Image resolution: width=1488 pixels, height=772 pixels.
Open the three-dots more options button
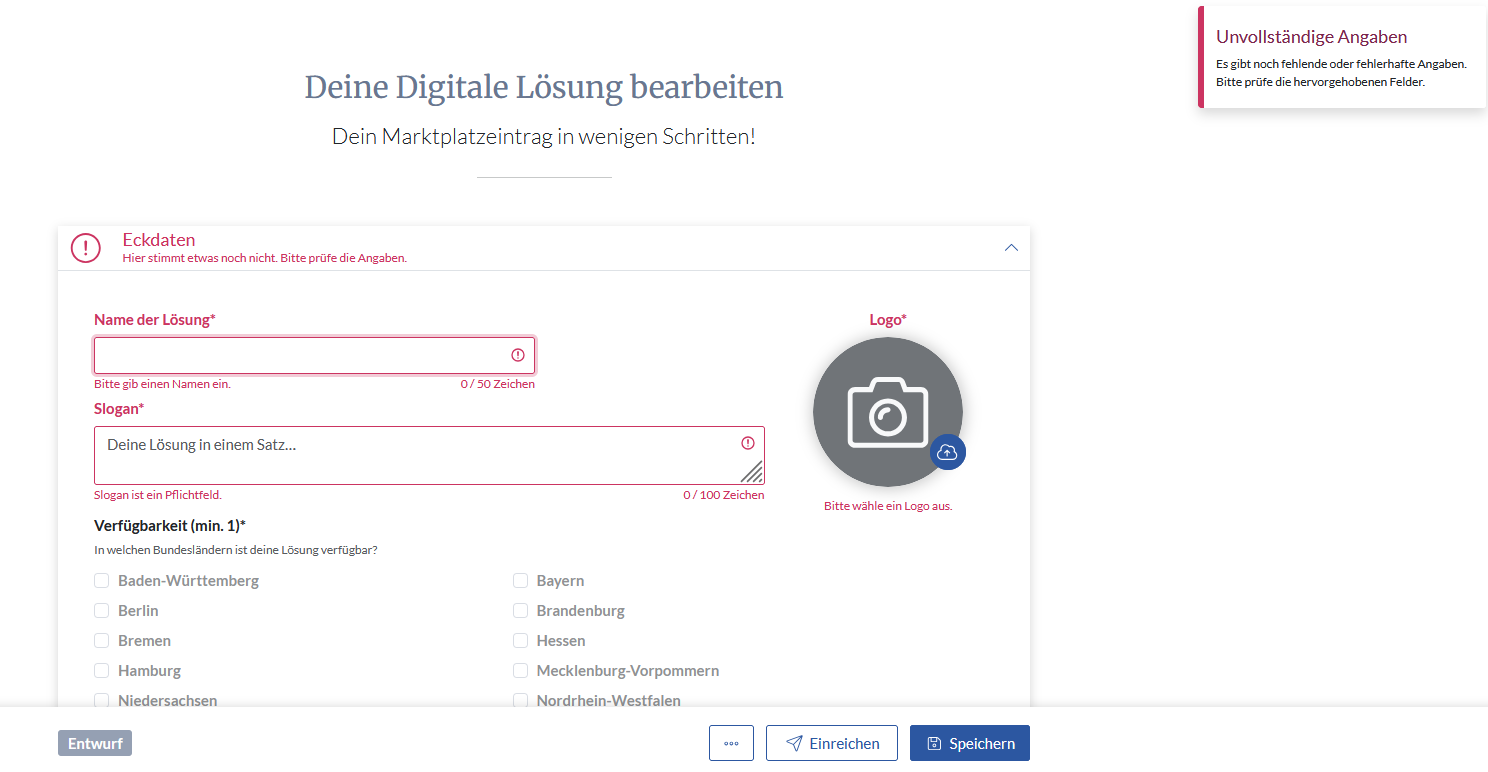coord(731,743)
